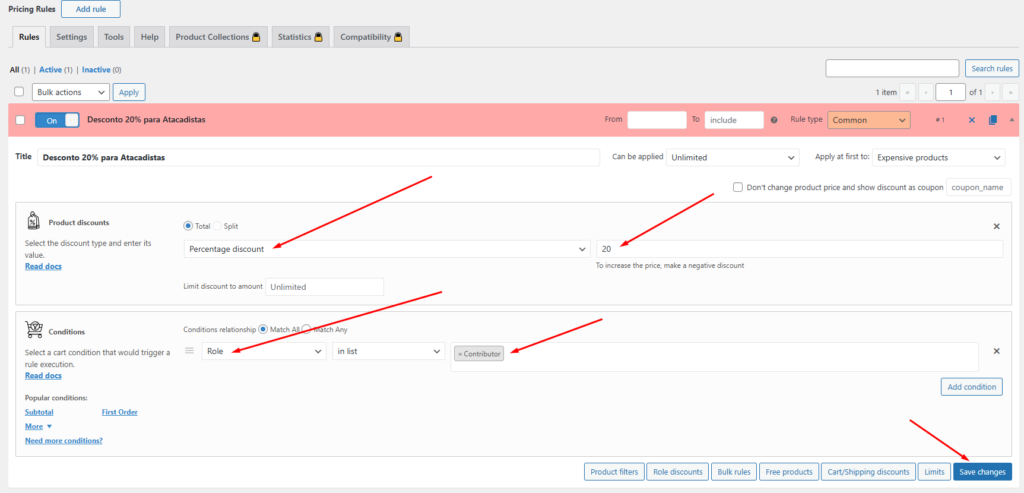The height and width of the screenshot is (493, 1024).
Task: Add the First Order popular condition
Action: pyautogui.click(x=120, y=412)
